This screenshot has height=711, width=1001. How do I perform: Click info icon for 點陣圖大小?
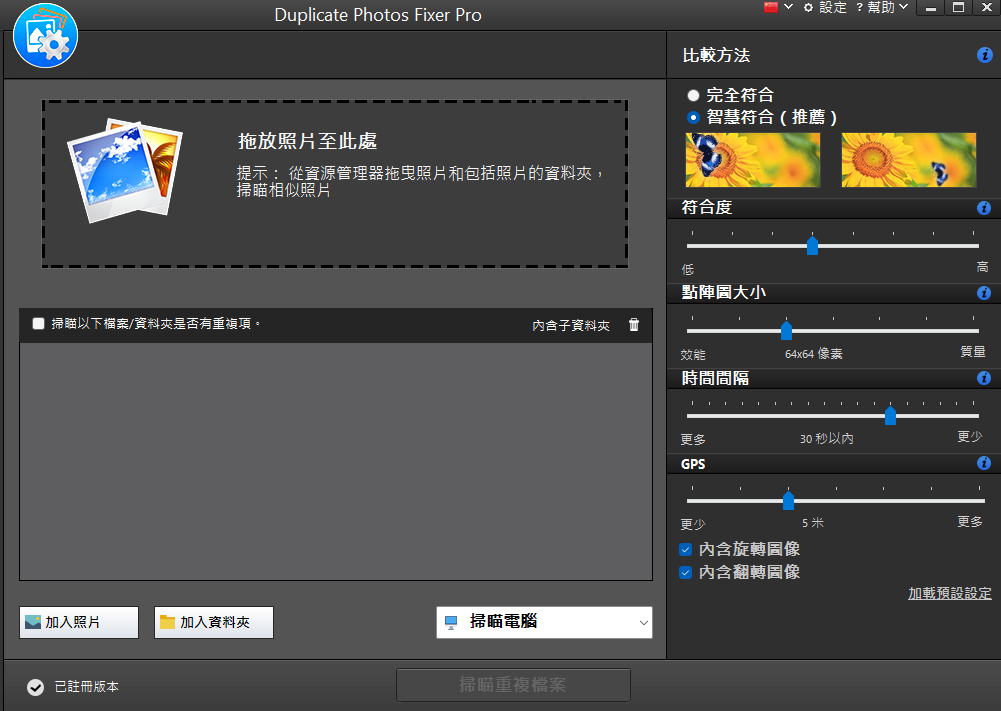[x=984, y=293]
